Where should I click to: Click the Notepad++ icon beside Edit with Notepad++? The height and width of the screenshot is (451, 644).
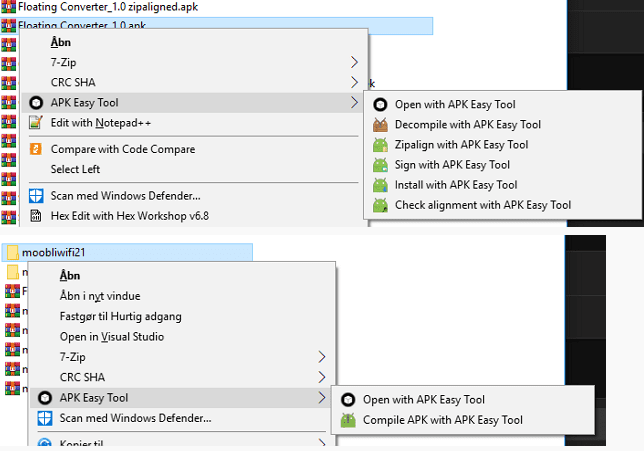[x=36, y=122]
